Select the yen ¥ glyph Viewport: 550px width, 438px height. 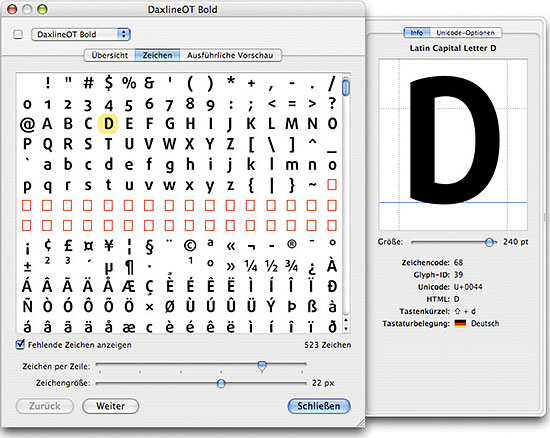coord(109,245)
